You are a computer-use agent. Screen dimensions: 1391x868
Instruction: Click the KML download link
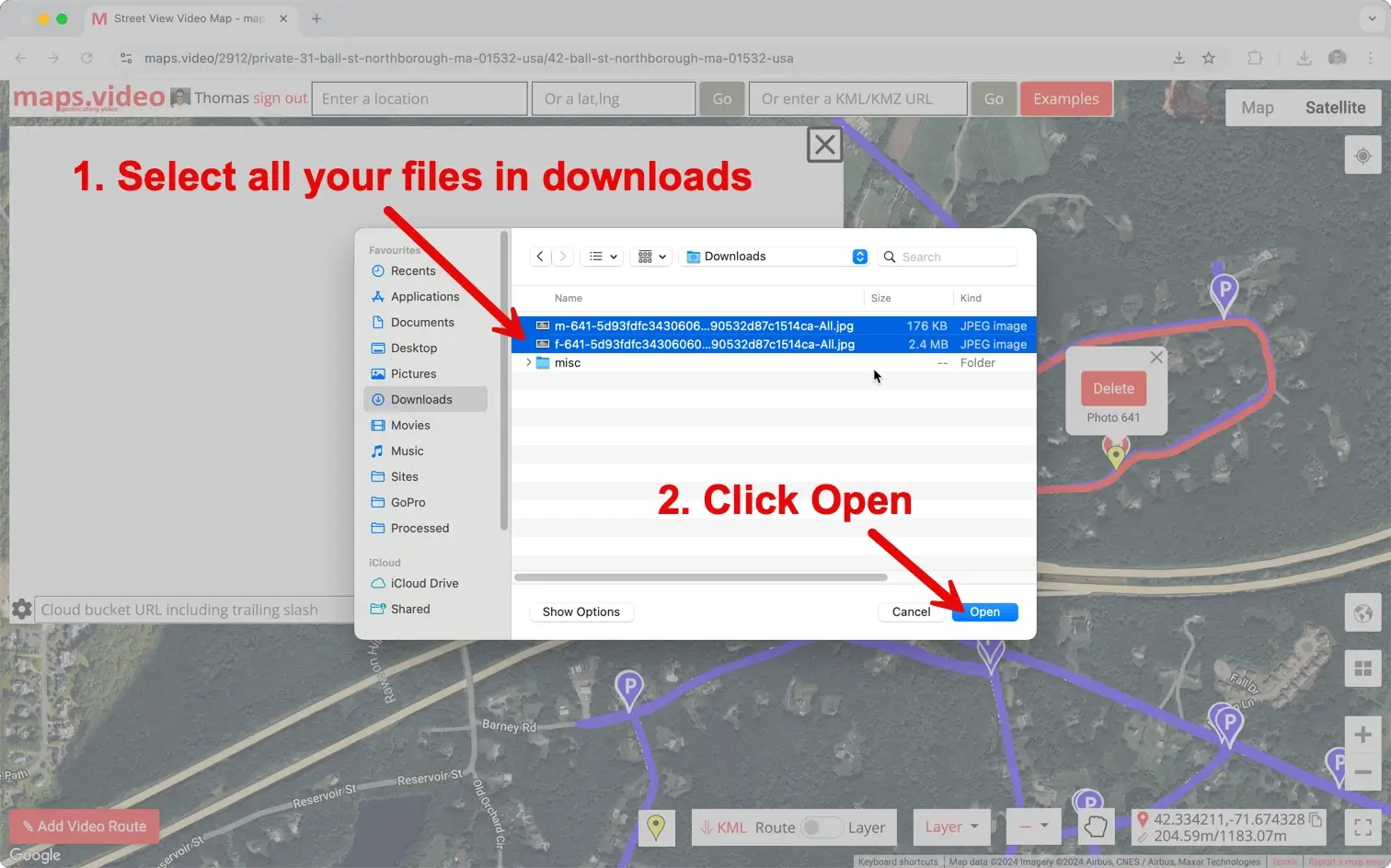pyautogui.click(x=724, y=828)
